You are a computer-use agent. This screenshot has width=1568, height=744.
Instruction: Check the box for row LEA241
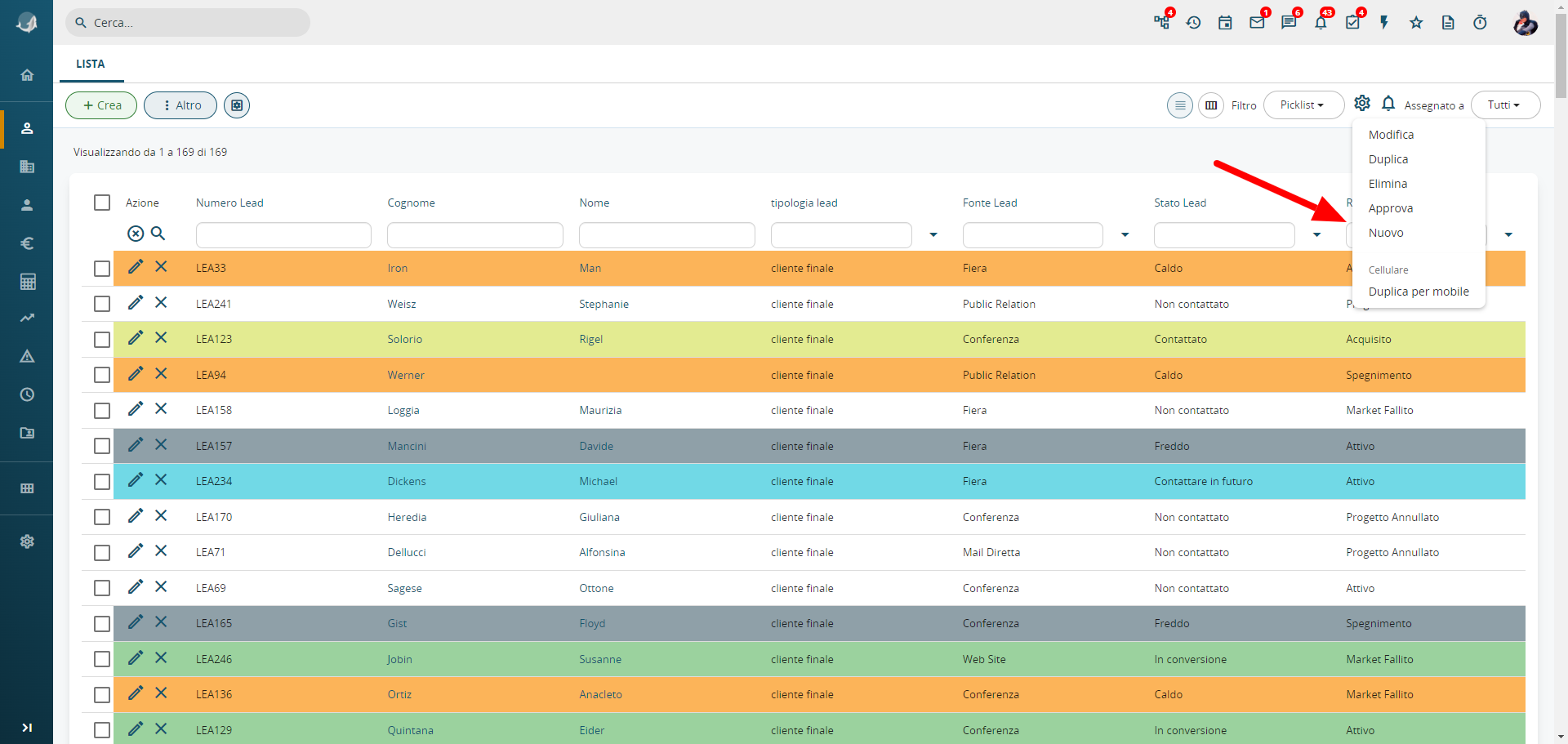[102, 304]
